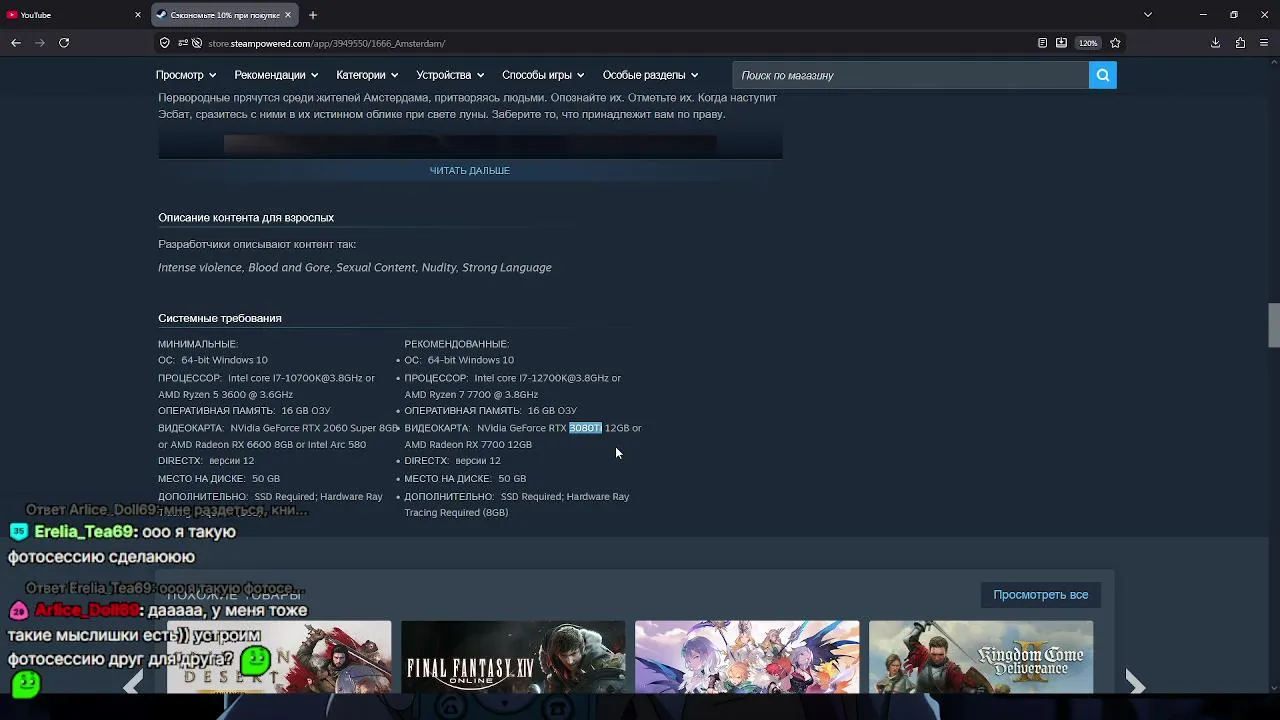Click the install-app icon in address bar
Viewport: 1280px width, 720px height.
pos(1061,43)
